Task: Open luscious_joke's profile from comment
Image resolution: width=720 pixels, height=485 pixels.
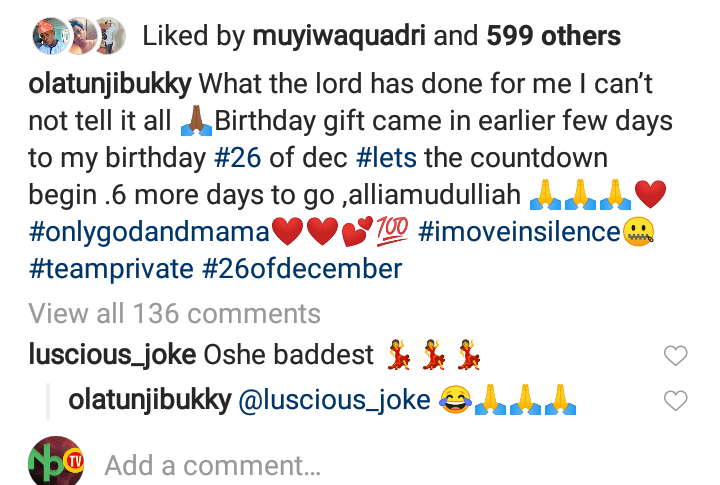Action: coord(112,355)
